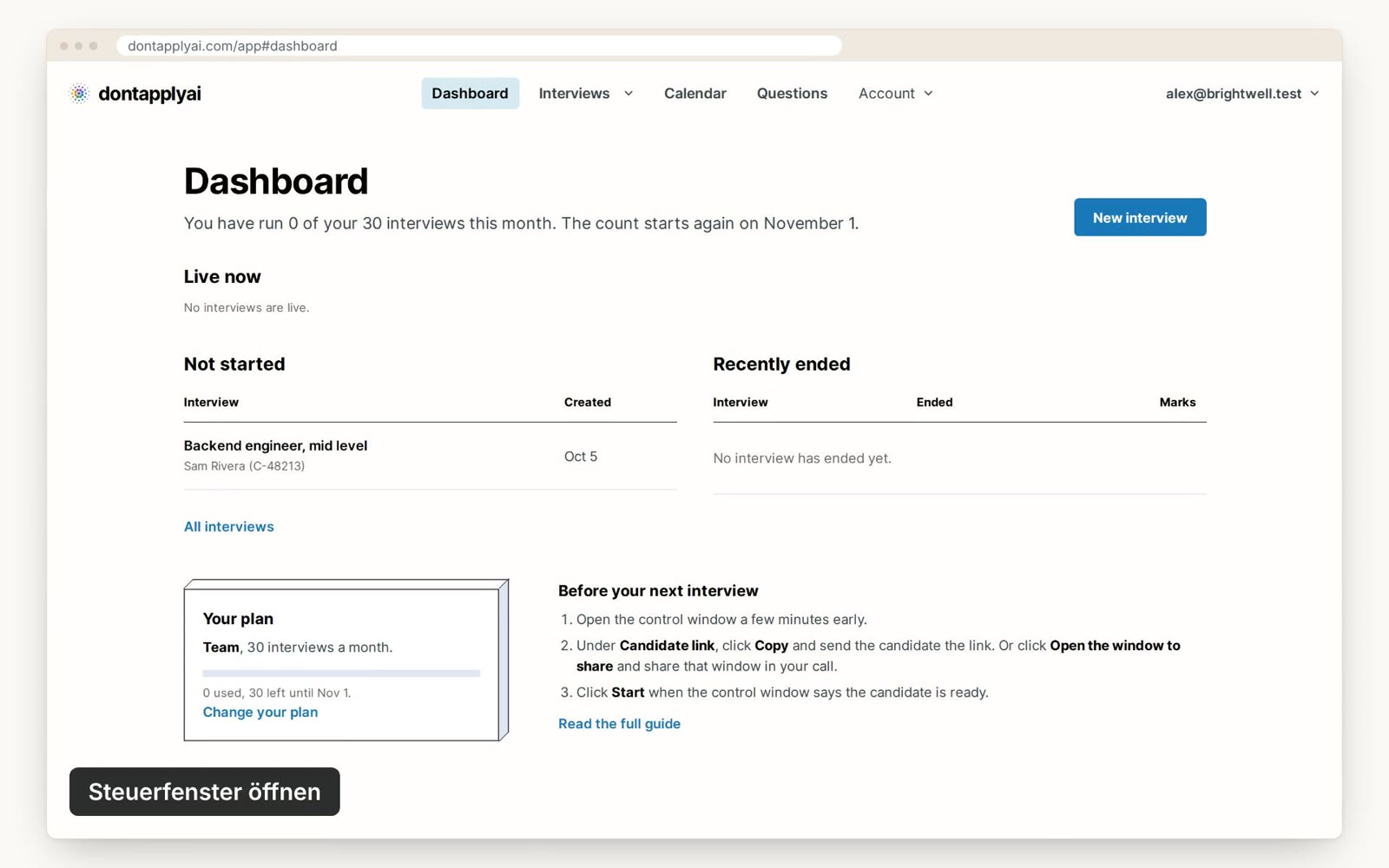Screen dimensions: 1389x868
Task: Click the dontapplyai brand name
Action: (149, 94)
